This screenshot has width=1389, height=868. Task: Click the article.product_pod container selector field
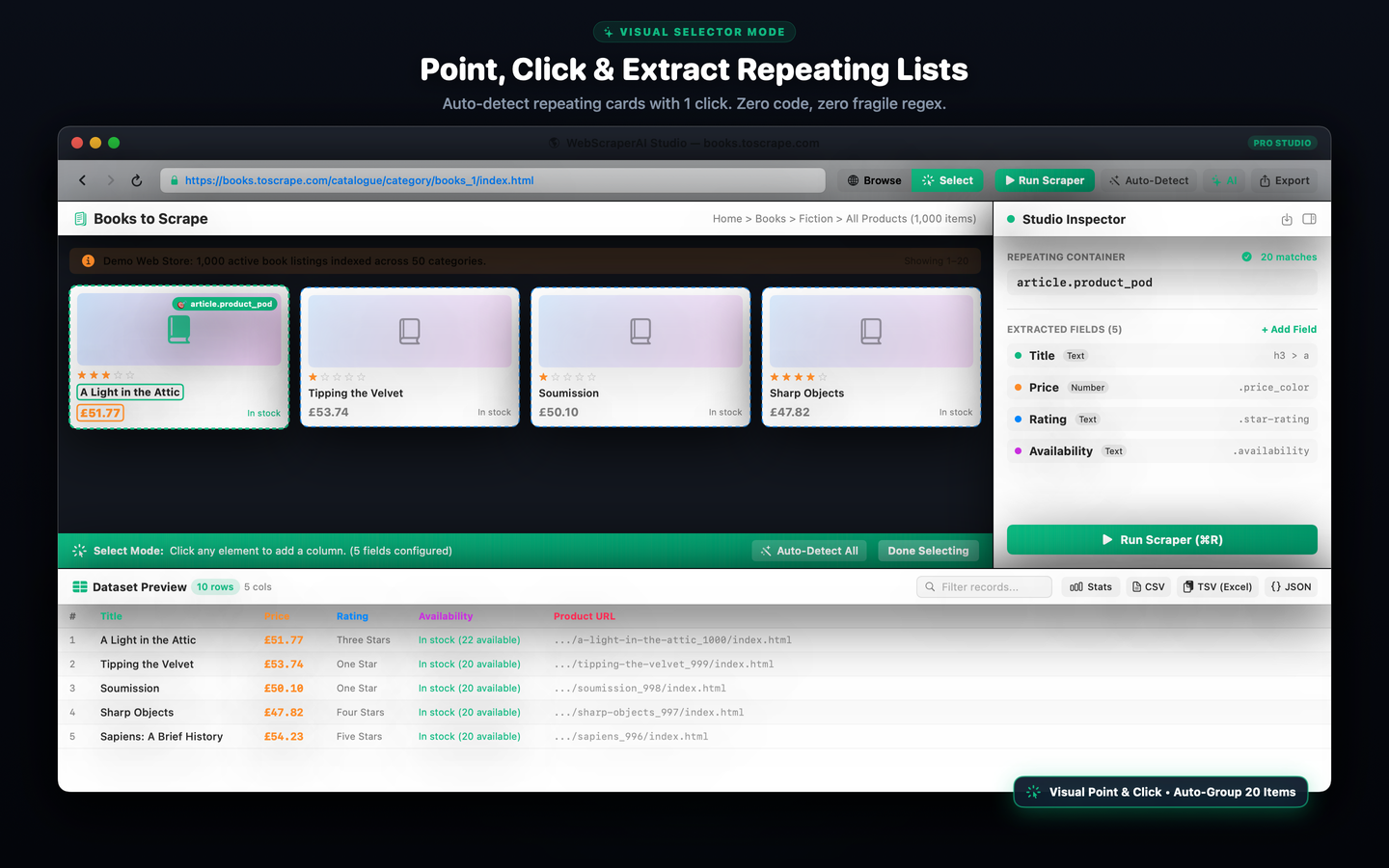click(1161, 283)
